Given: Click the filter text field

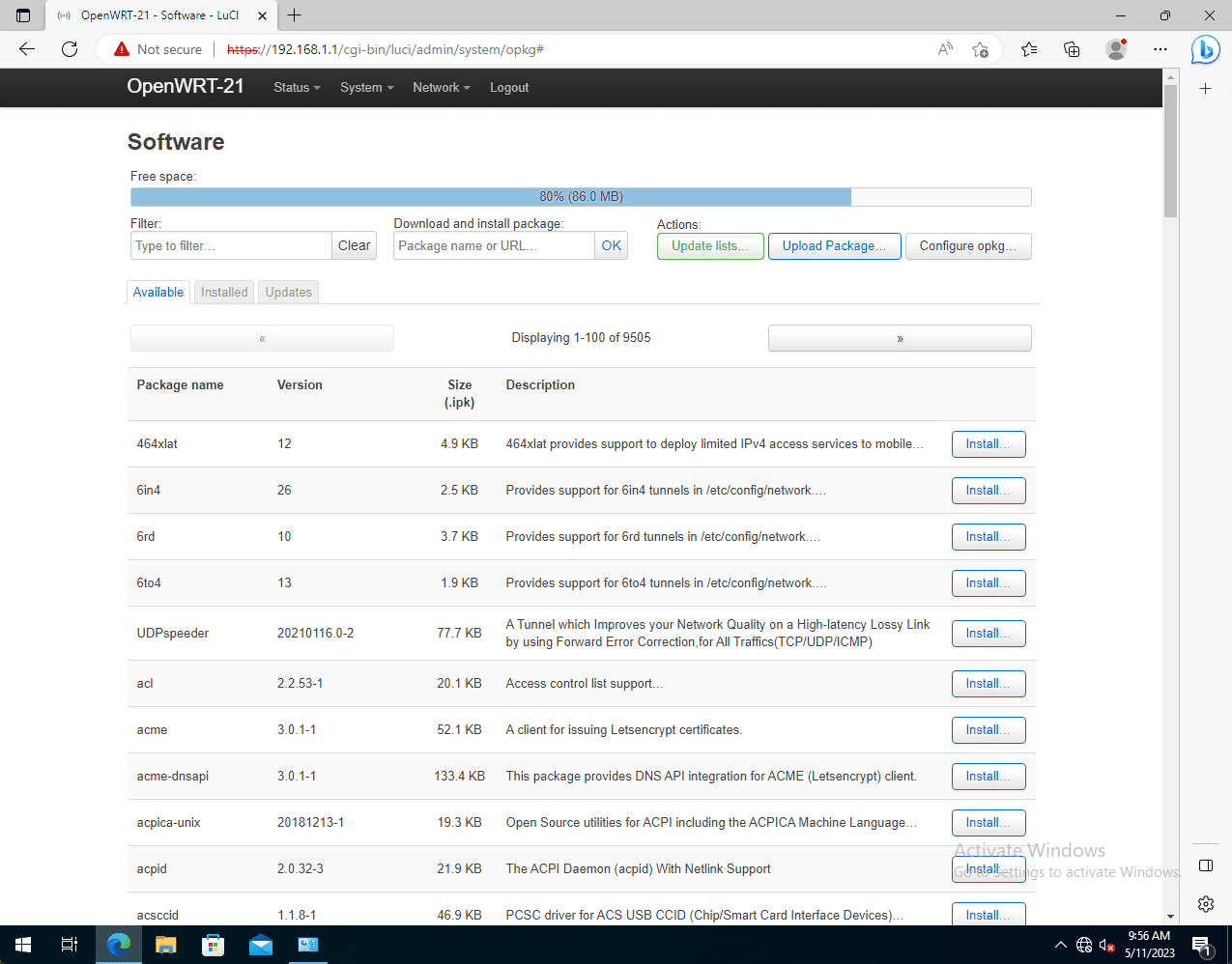Looking at the screenshot, I should (x=231, y=245).
